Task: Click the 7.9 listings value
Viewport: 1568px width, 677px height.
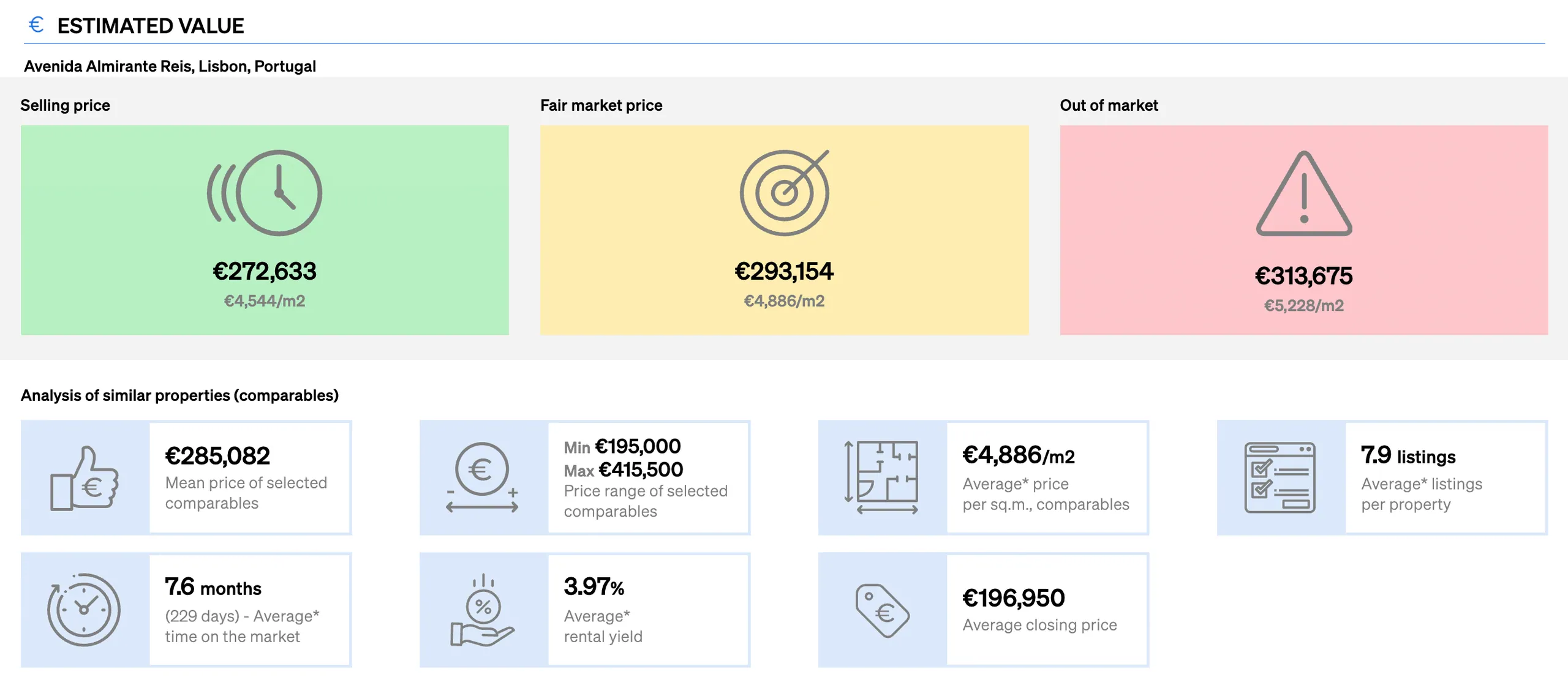Action: pos(1408,455)
